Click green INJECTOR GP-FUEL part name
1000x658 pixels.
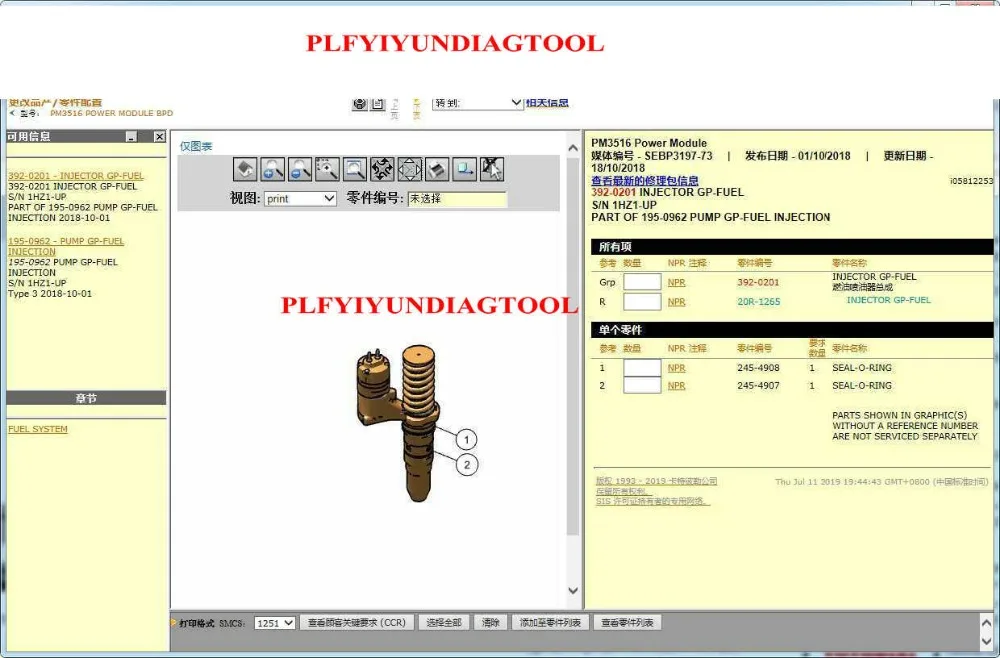coord(888,300)
